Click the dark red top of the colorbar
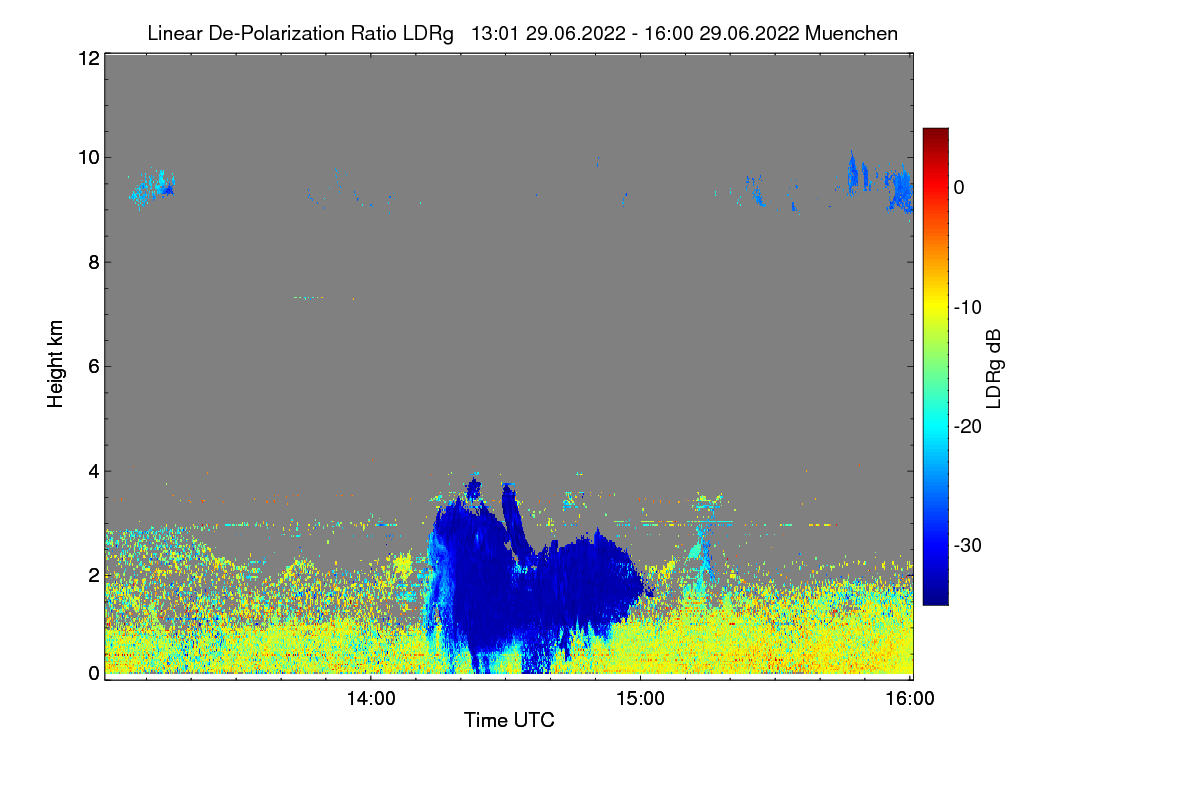 (935, 138)
